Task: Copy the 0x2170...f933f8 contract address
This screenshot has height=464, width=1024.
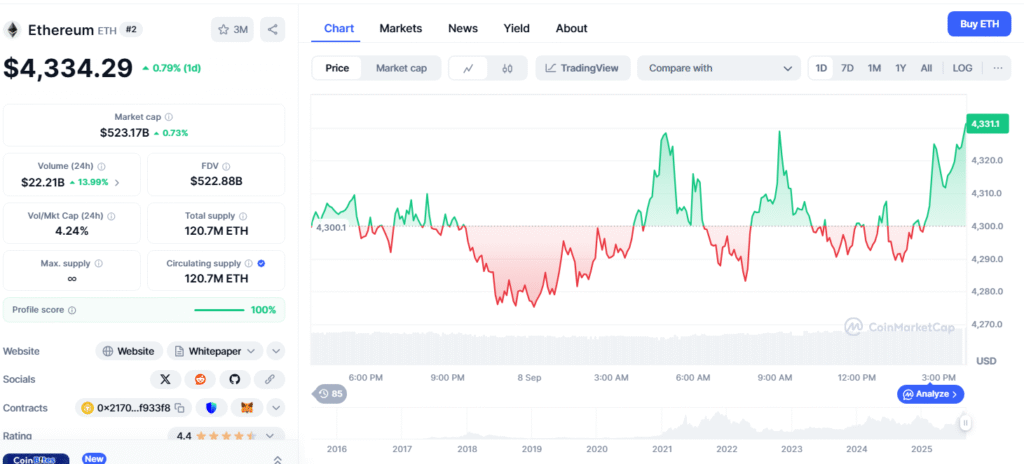Action: click(182, 407)
